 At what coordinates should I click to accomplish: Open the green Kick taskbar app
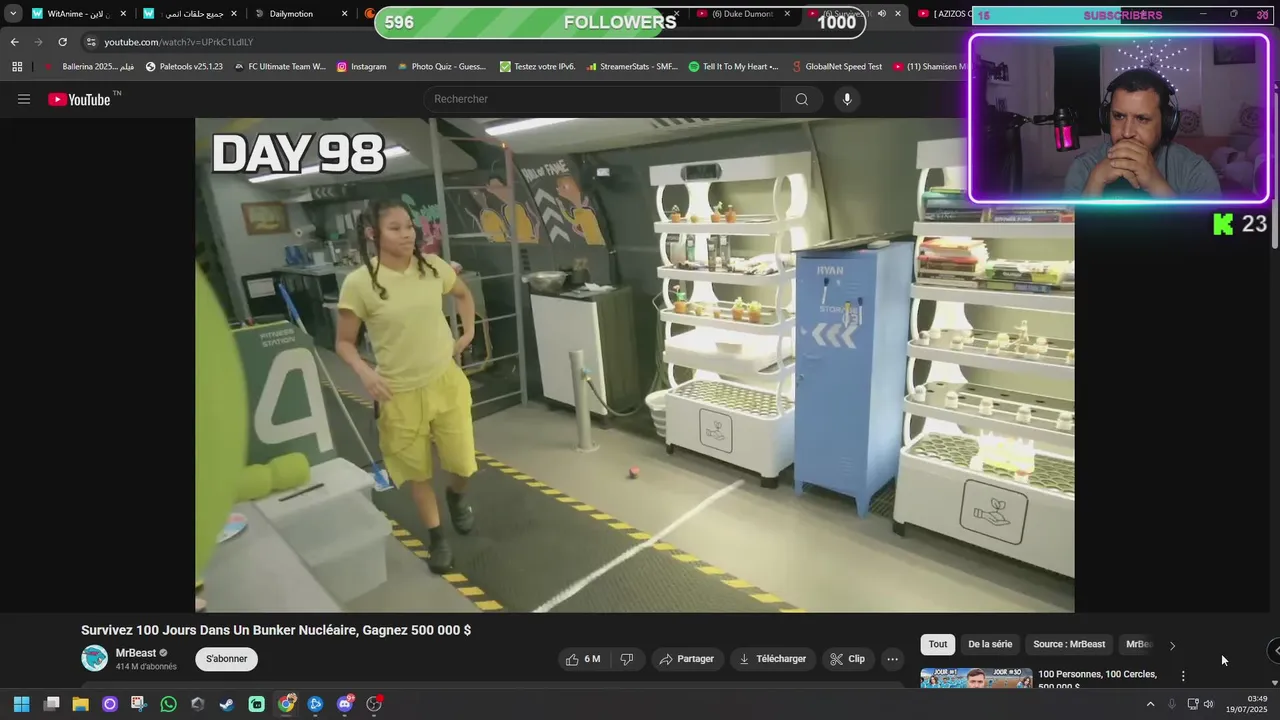(257, 704)
